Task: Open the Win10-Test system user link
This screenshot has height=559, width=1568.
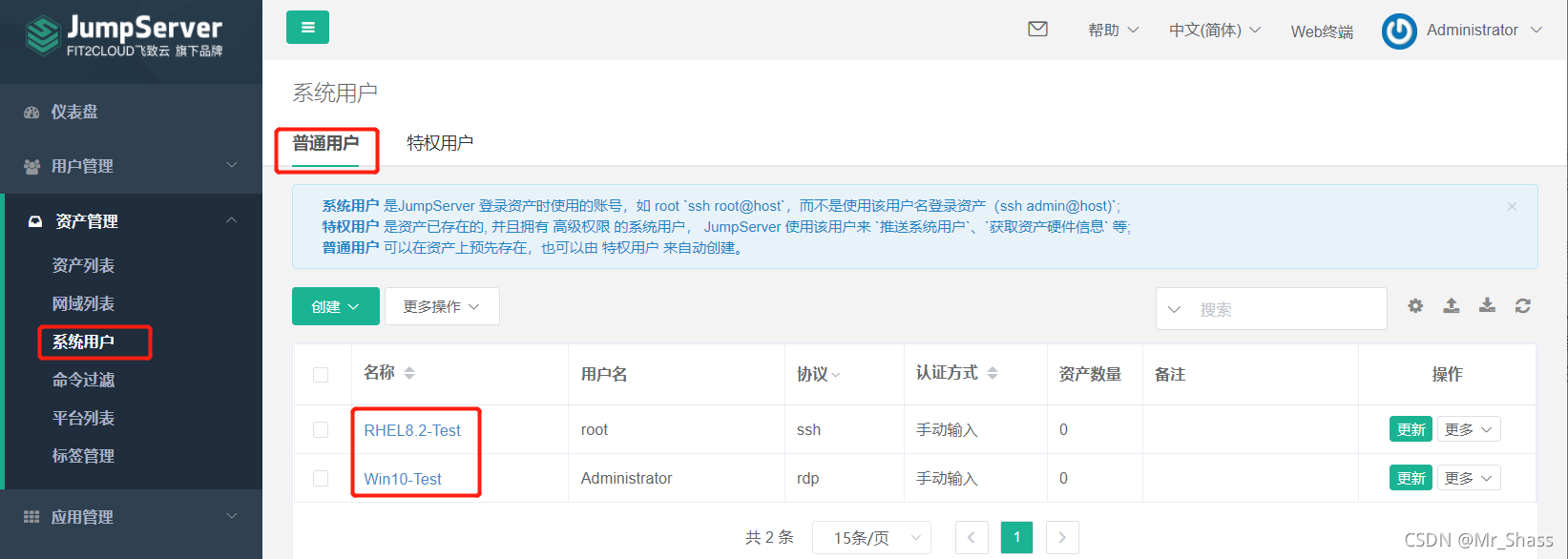Action: [403, 479]
